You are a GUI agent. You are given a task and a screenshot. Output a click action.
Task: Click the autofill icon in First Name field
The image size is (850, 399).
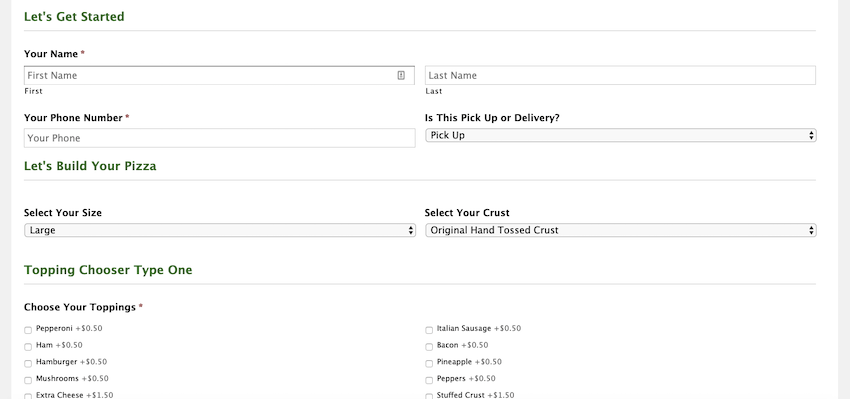pyautogui.click(x=401, y=75)
